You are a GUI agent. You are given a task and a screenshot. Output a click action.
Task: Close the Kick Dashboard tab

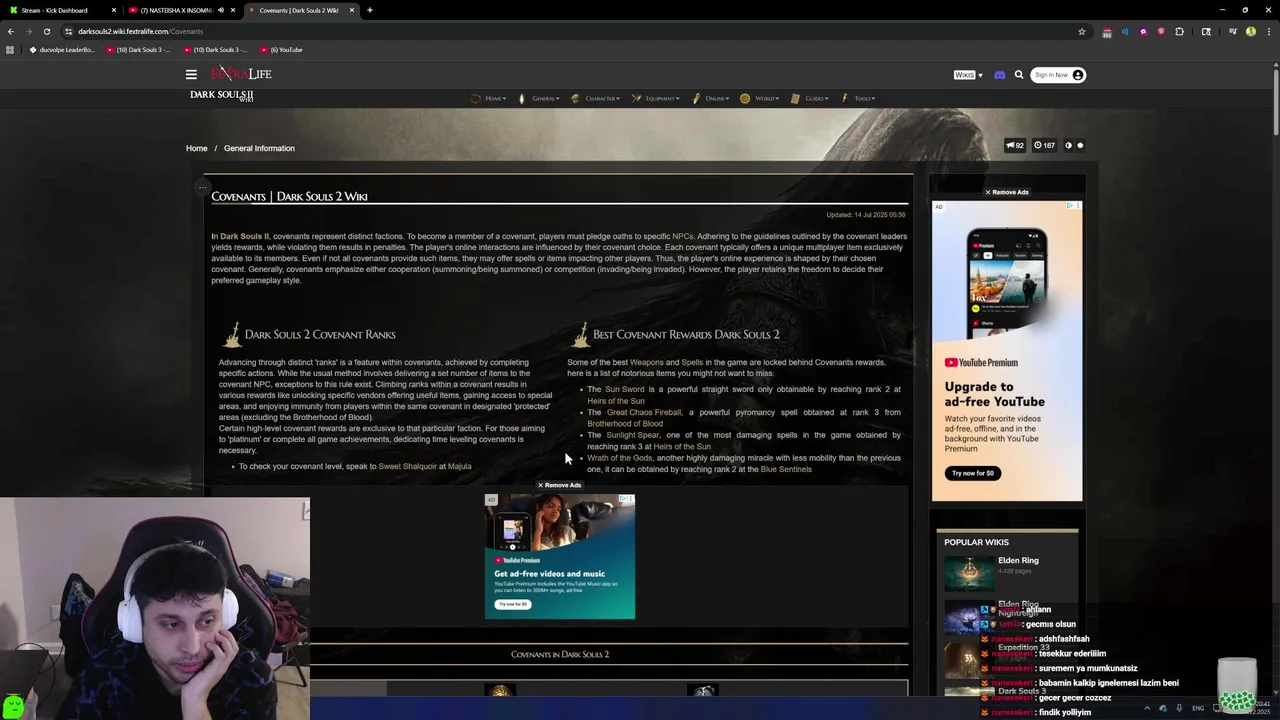[114, 10]
